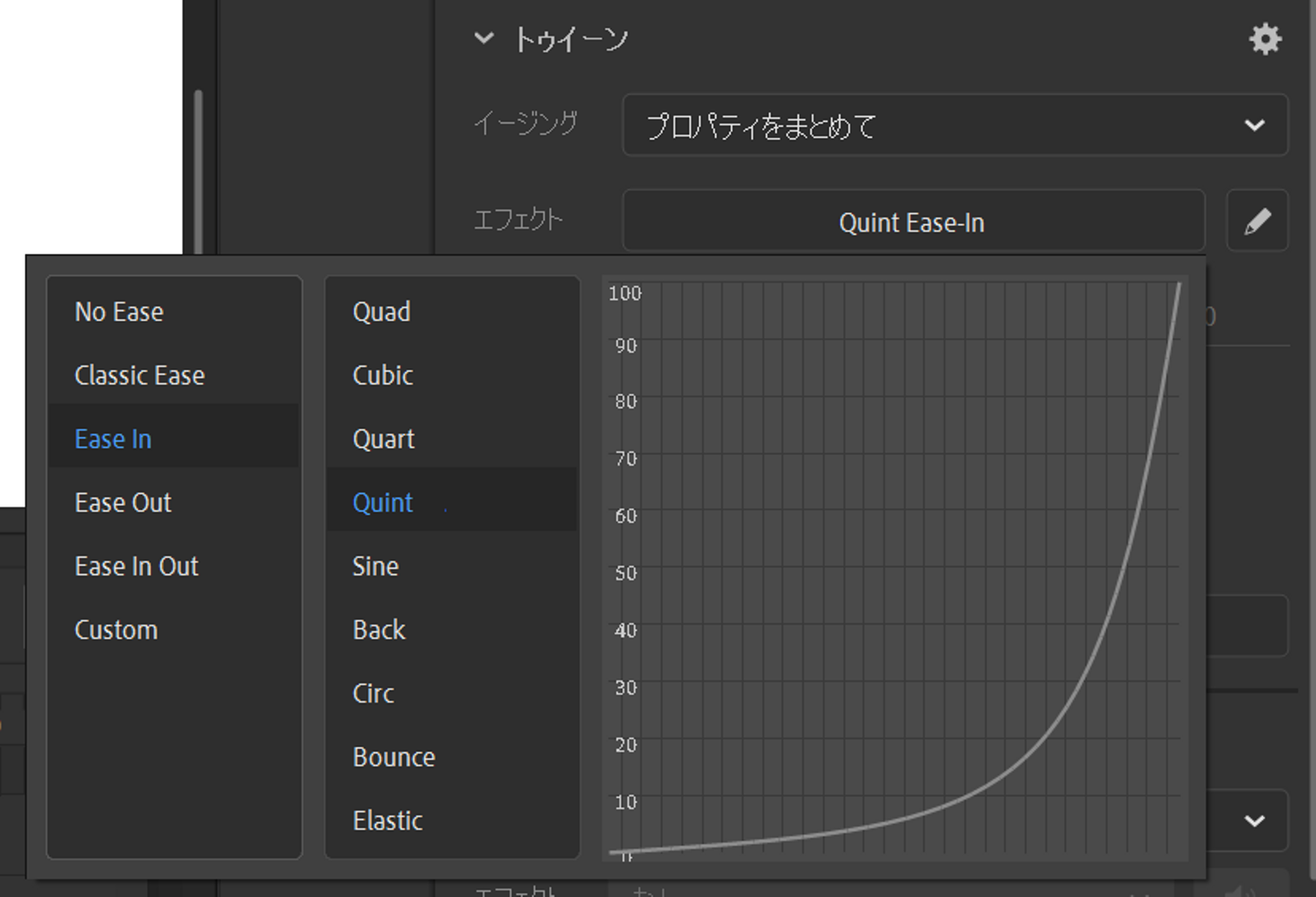Click the pencil edit easing icon

pyautogui.click(x=1257, y=221)
